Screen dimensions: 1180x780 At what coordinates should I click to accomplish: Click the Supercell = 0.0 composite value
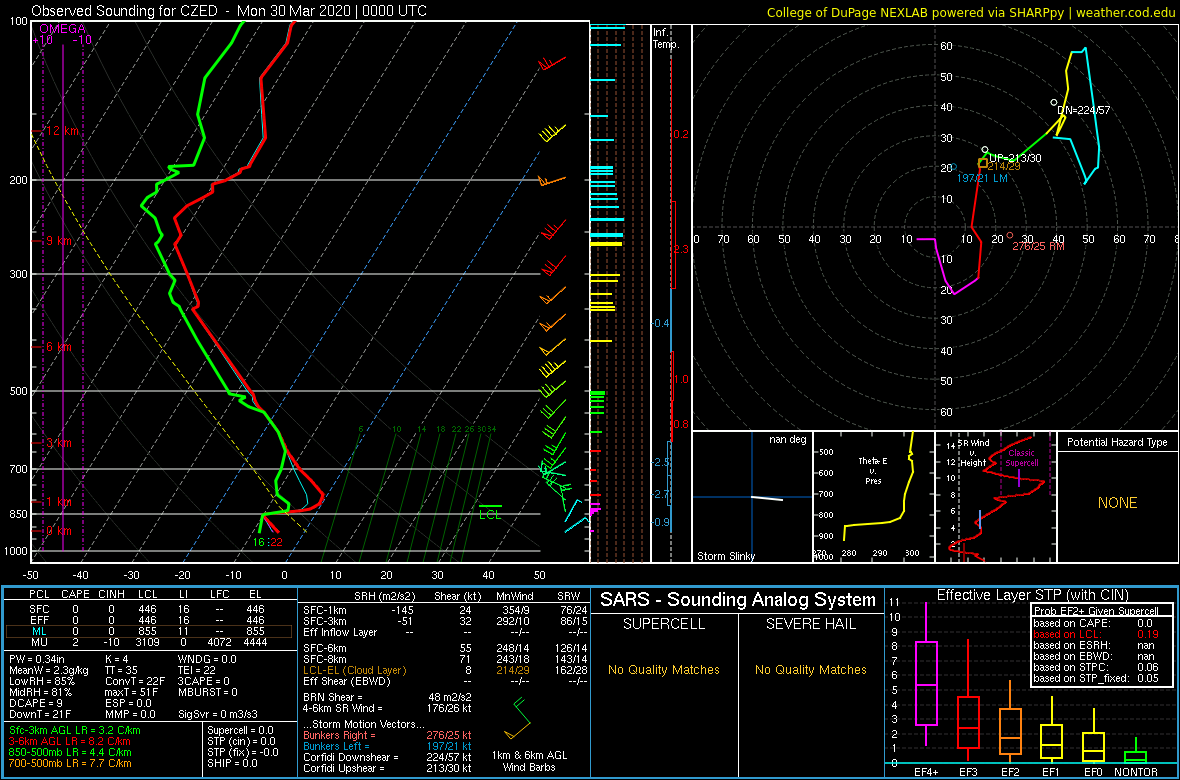pos(241,730)
